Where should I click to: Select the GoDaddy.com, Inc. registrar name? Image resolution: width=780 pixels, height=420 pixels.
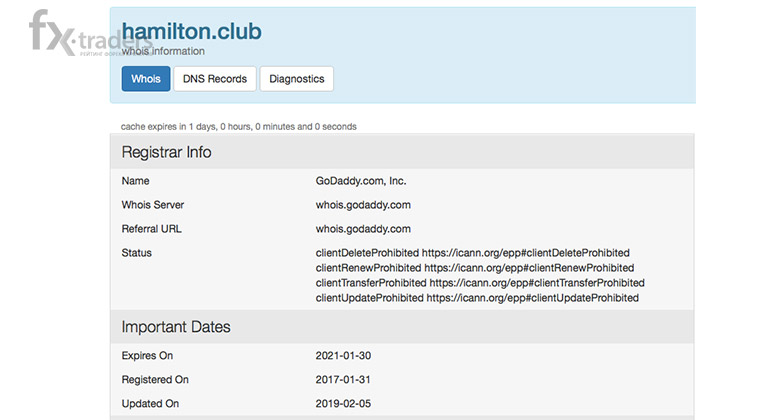point(361,181)
